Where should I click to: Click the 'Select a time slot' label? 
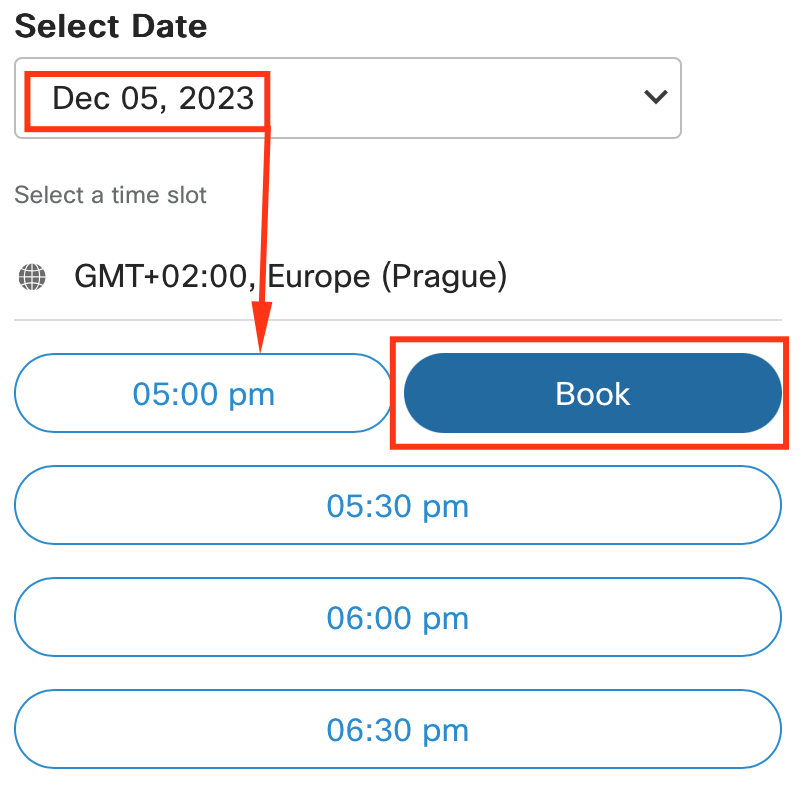tap(110, 195)
